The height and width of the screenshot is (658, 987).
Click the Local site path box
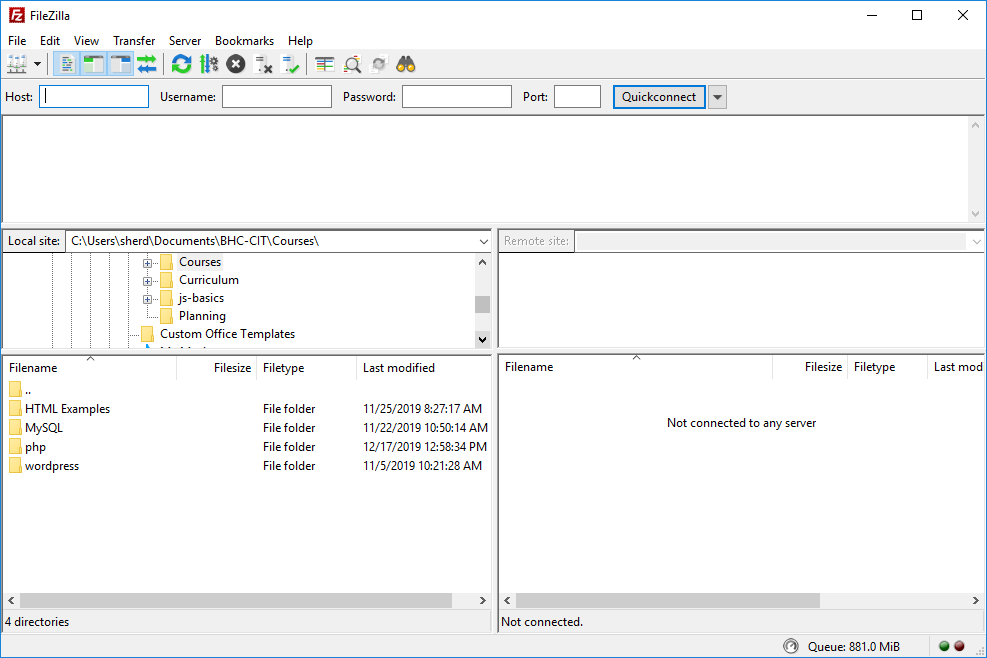[271, 241]
